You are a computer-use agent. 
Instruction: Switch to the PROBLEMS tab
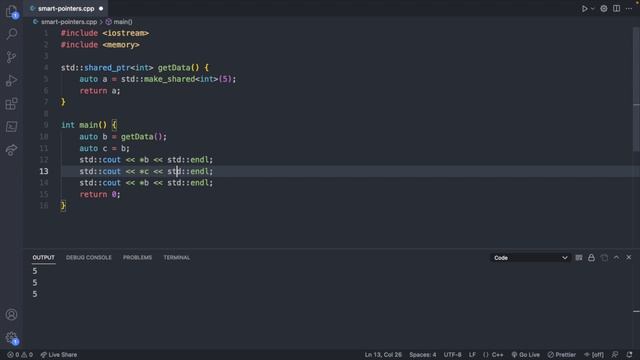138,258
